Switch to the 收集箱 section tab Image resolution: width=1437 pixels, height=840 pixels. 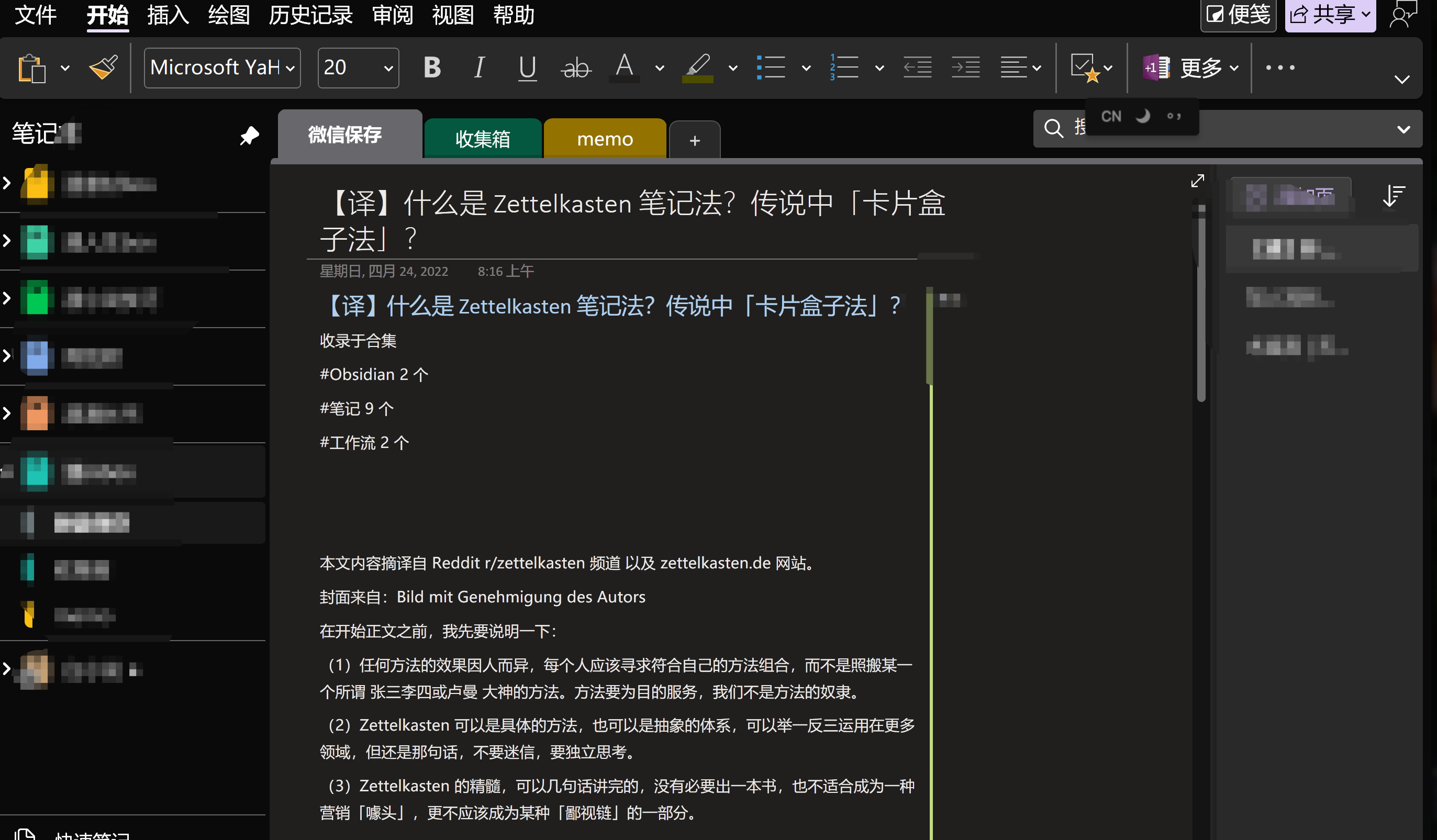coord(483,139)
